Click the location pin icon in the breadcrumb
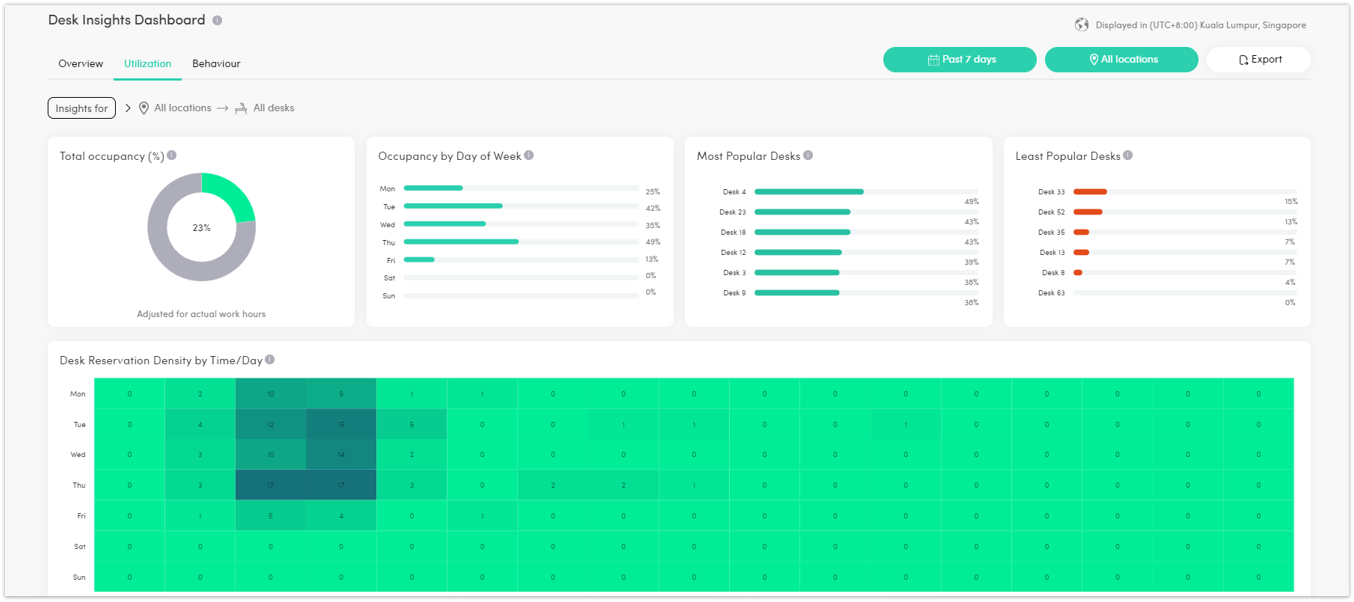This screenshot has height=602, width=1354. (143, 107)
